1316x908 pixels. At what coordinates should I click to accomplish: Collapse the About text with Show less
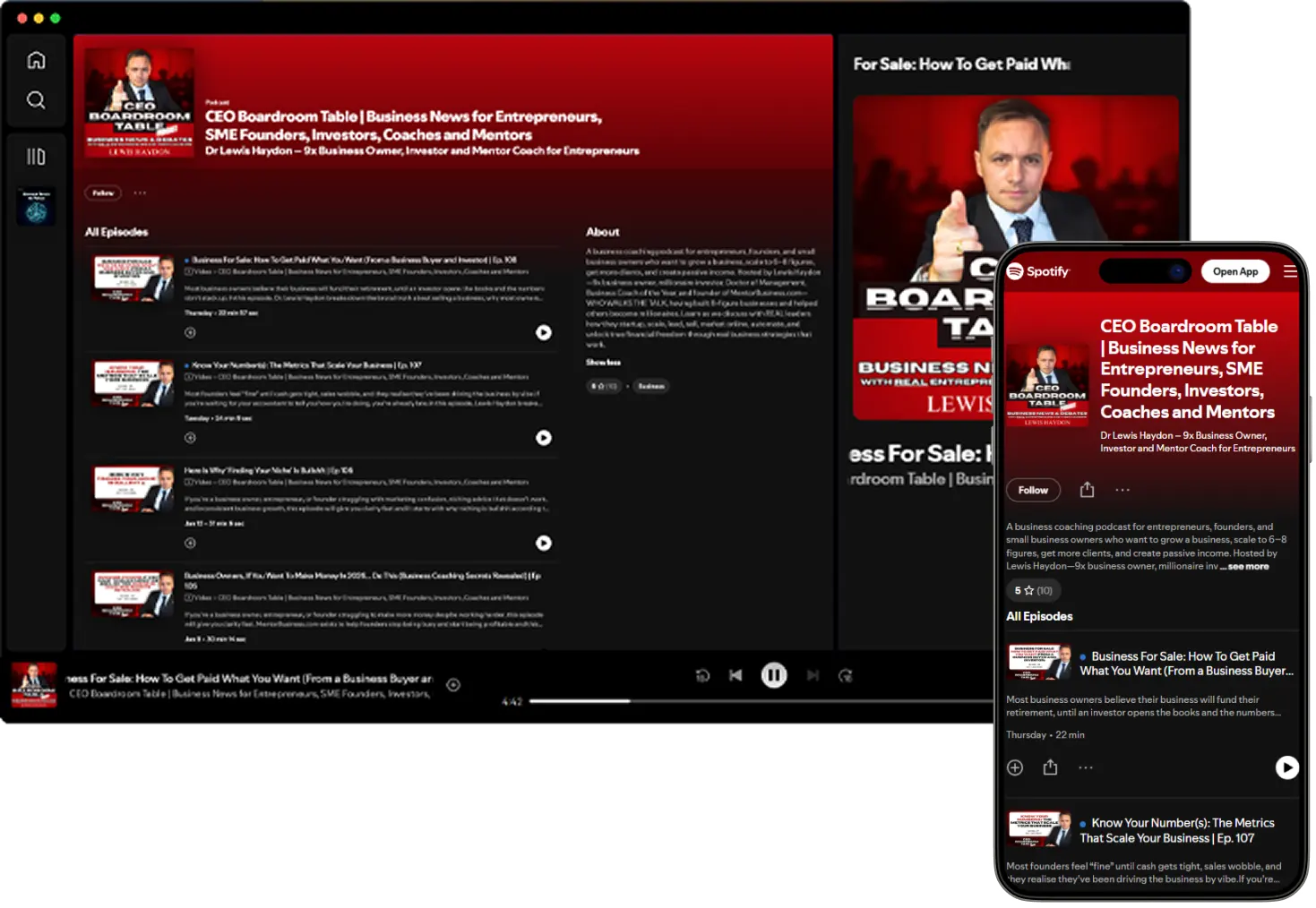(603, 362)
